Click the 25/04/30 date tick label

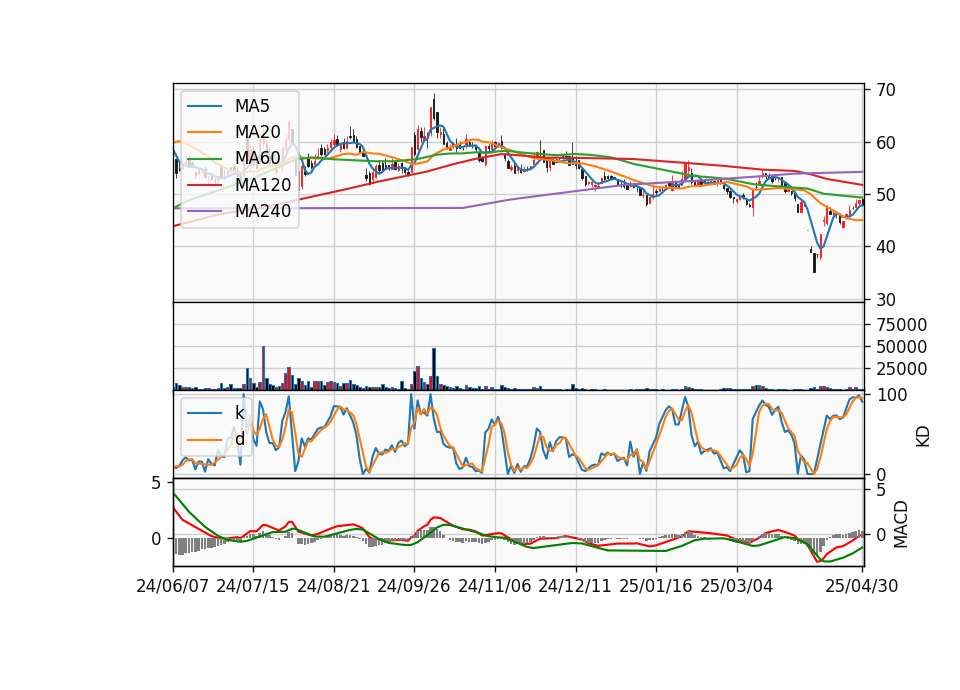pyautogui.click(x=861, y=586)
